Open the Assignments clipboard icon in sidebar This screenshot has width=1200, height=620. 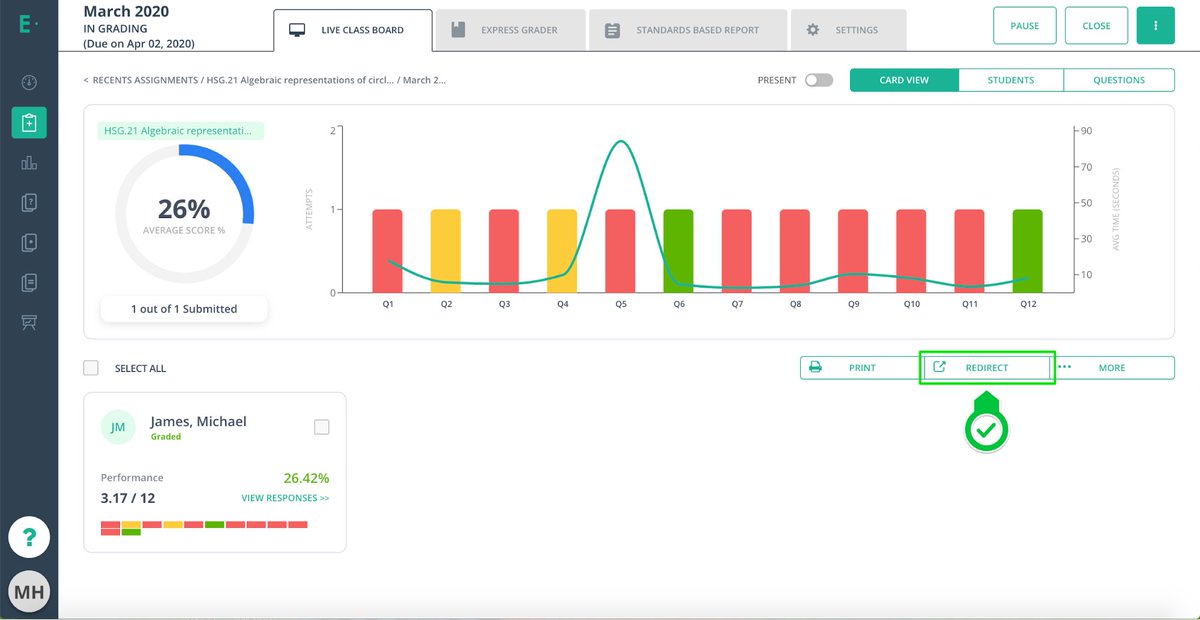[28, 122]
